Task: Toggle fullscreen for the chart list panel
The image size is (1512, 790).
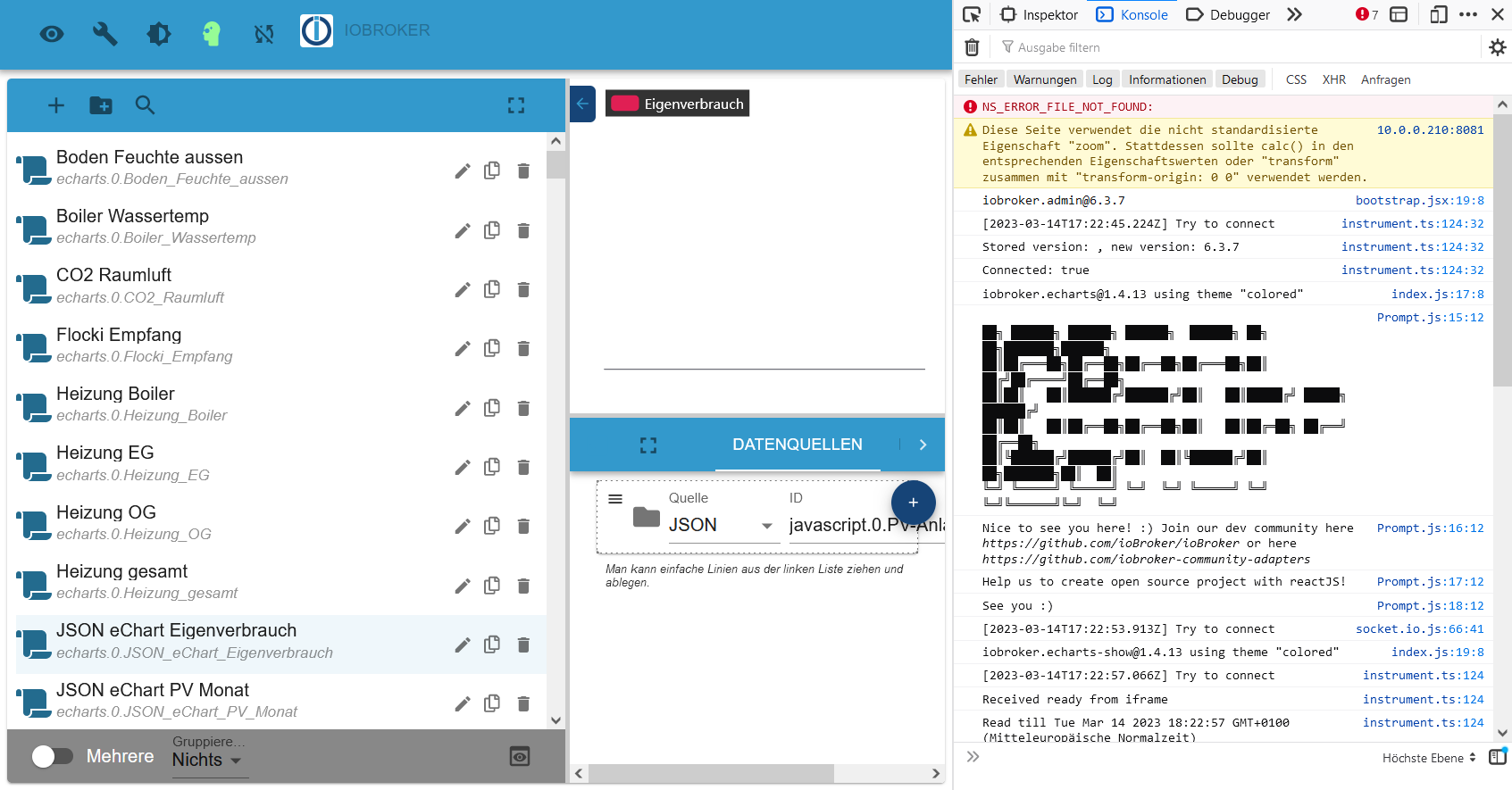Action: tap(516, 105)
